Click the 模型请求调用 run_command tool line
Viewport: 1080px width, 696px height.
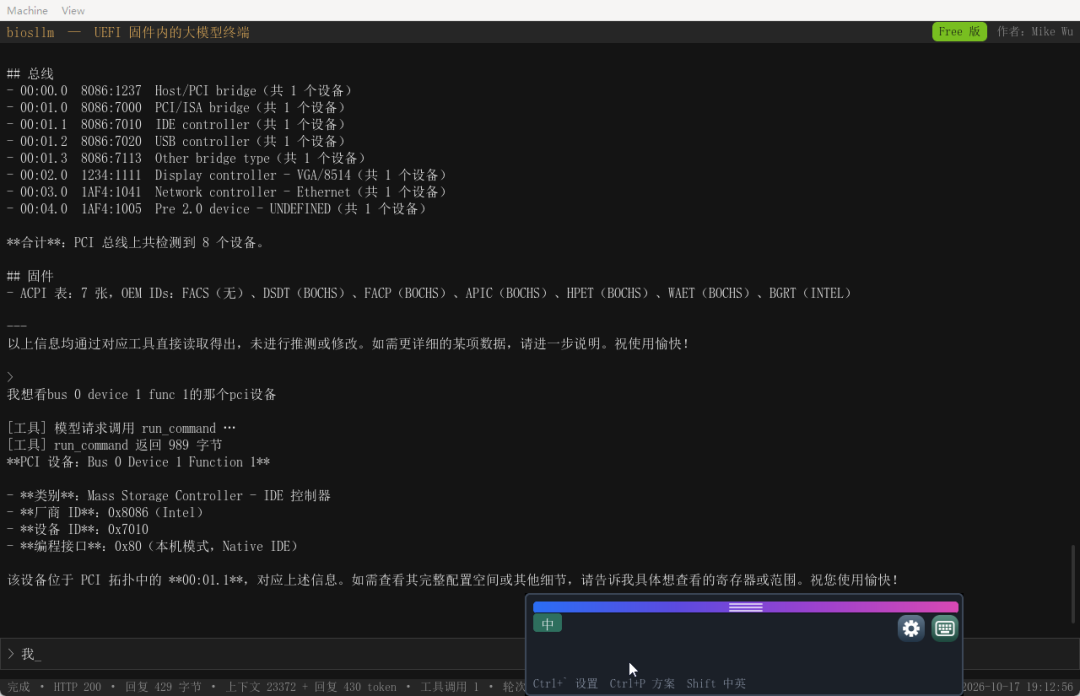pyautogui.click(x=121, y=429)
